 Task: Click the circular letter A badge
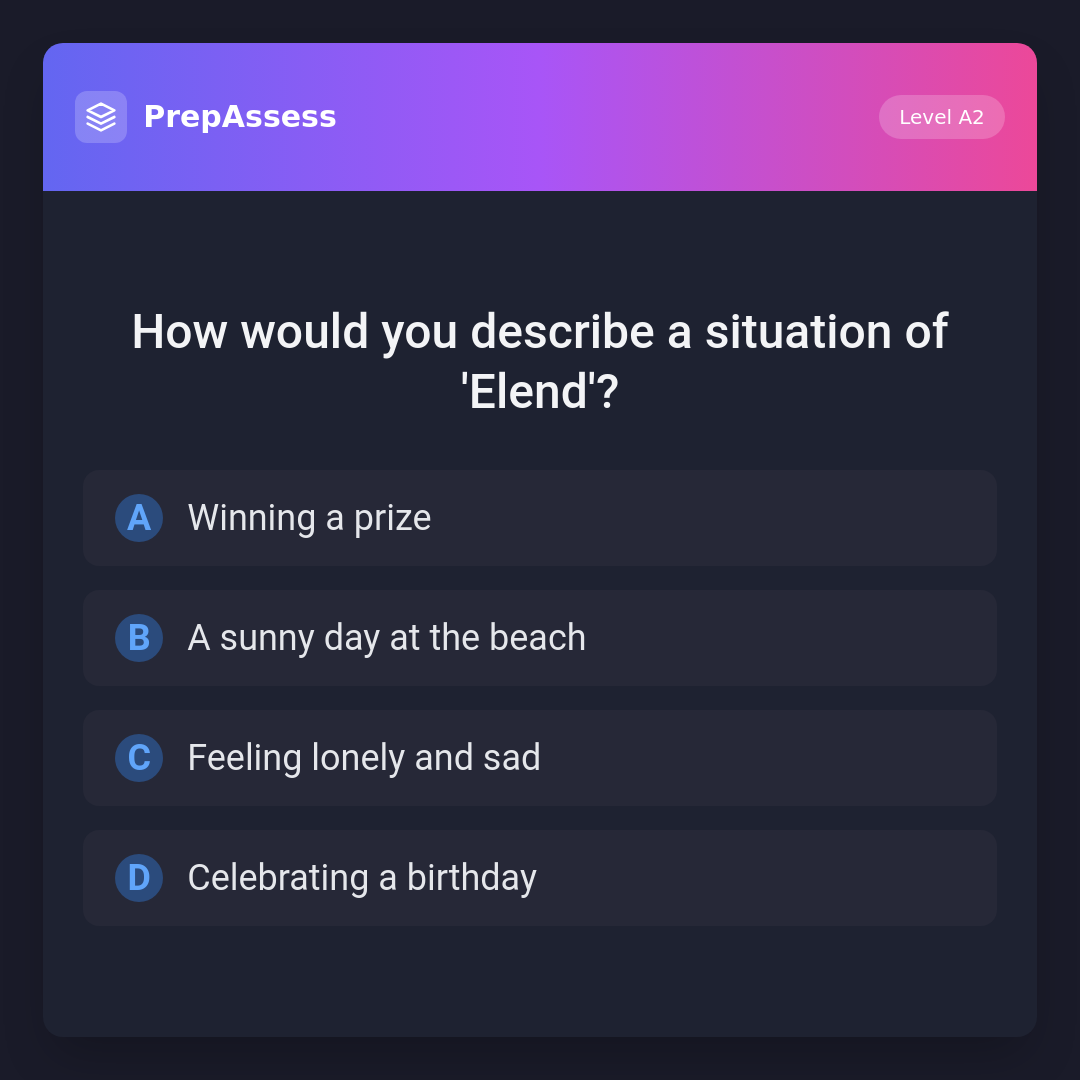pyautogui.click(x=139, y=518)
